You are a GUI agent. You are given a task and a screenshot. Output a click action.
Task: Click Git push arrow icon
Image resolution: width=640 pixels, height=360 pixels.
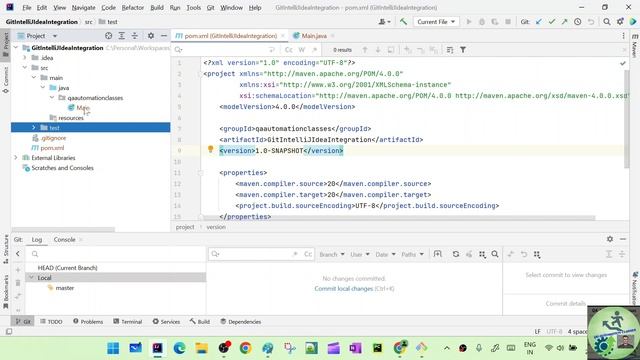[564, 22]
